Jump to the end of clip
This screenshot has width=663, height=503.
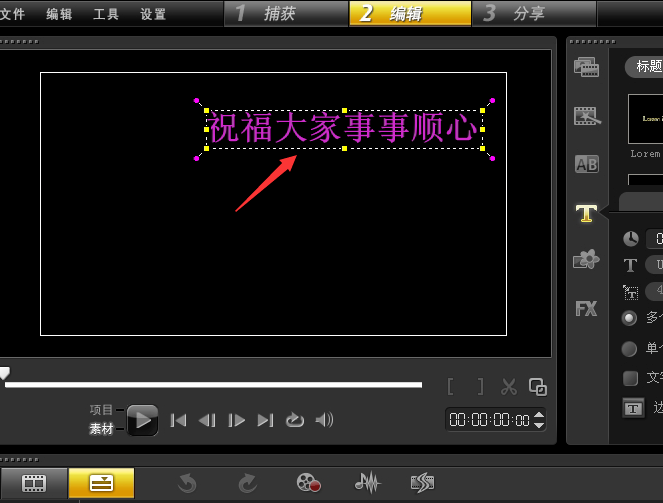point(266,420)
